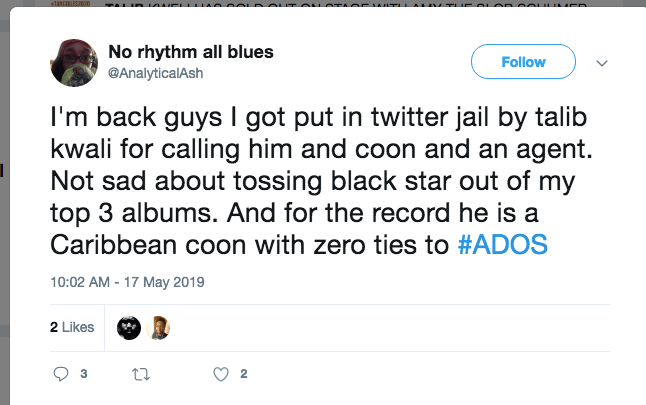Like the tweet with the heart icon

(221, 375)
